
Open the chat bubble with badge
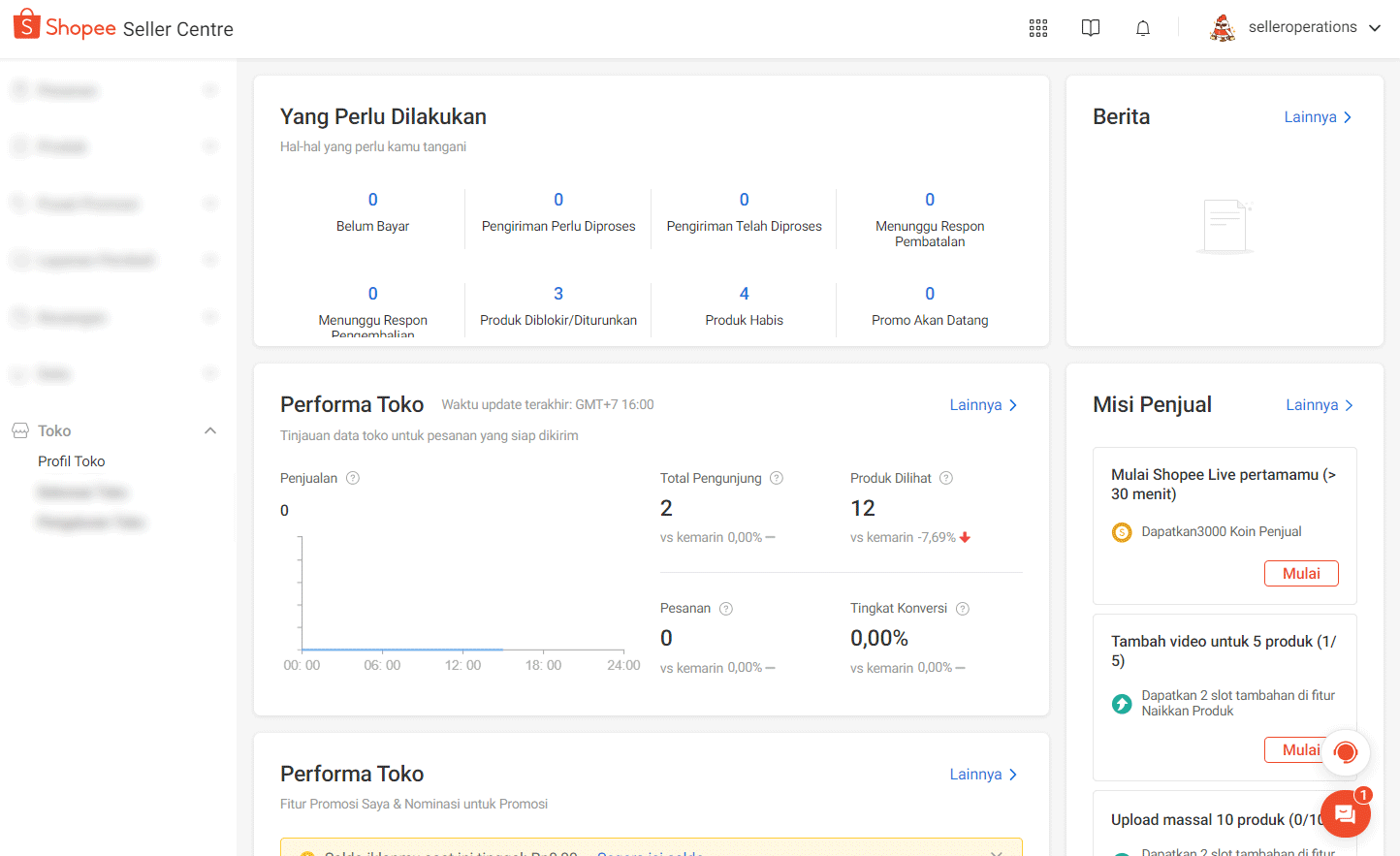point(1345,813)
